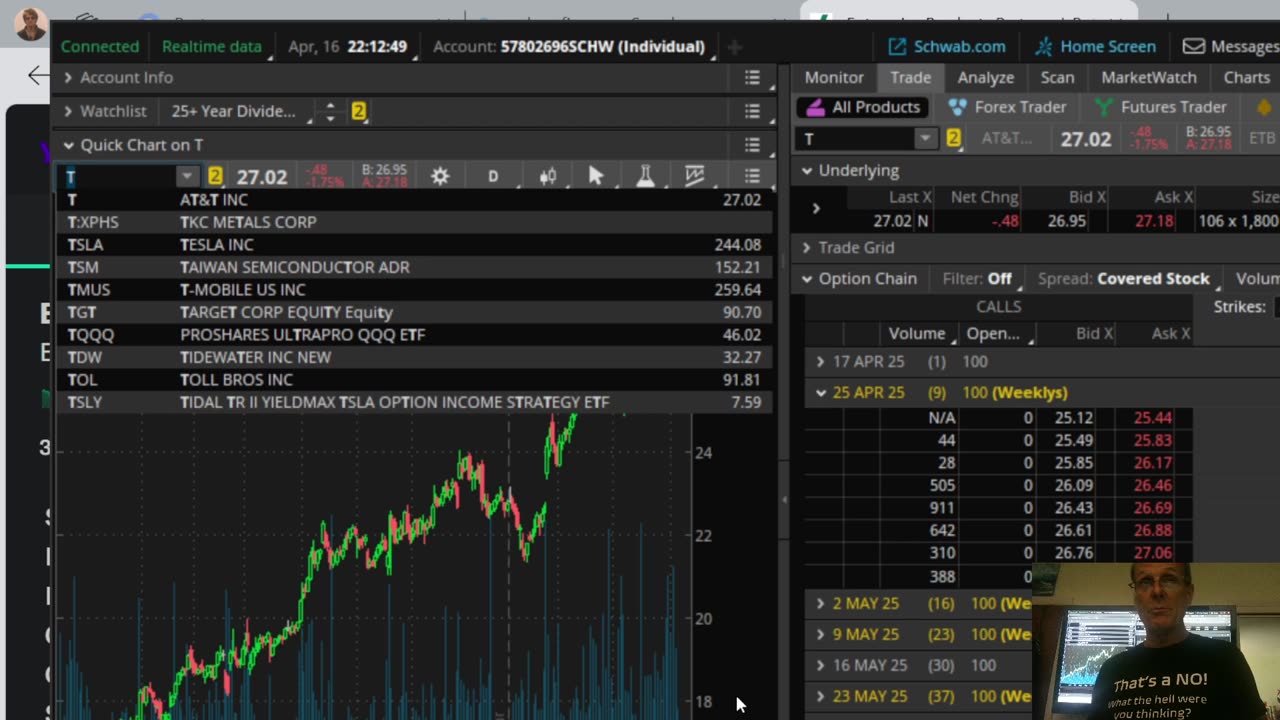Expand the 9 MAY 25 expiration

point(821,635)
